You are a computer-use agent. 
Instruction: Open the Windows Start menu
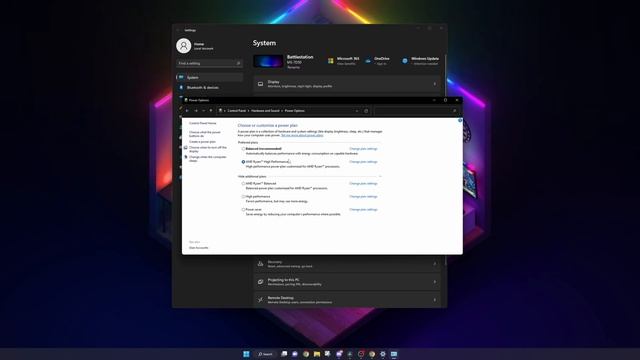click(246, 354)
